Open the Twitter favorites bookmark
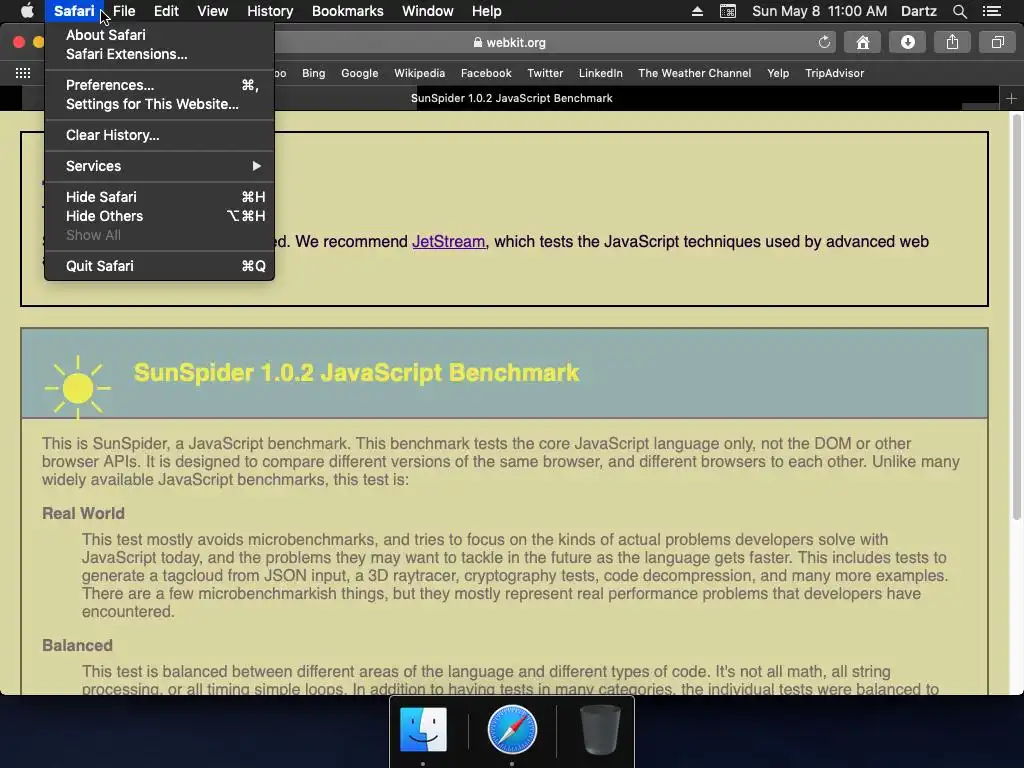The image size is (1024, 768). pyautogui.click(x=545, y=73)
